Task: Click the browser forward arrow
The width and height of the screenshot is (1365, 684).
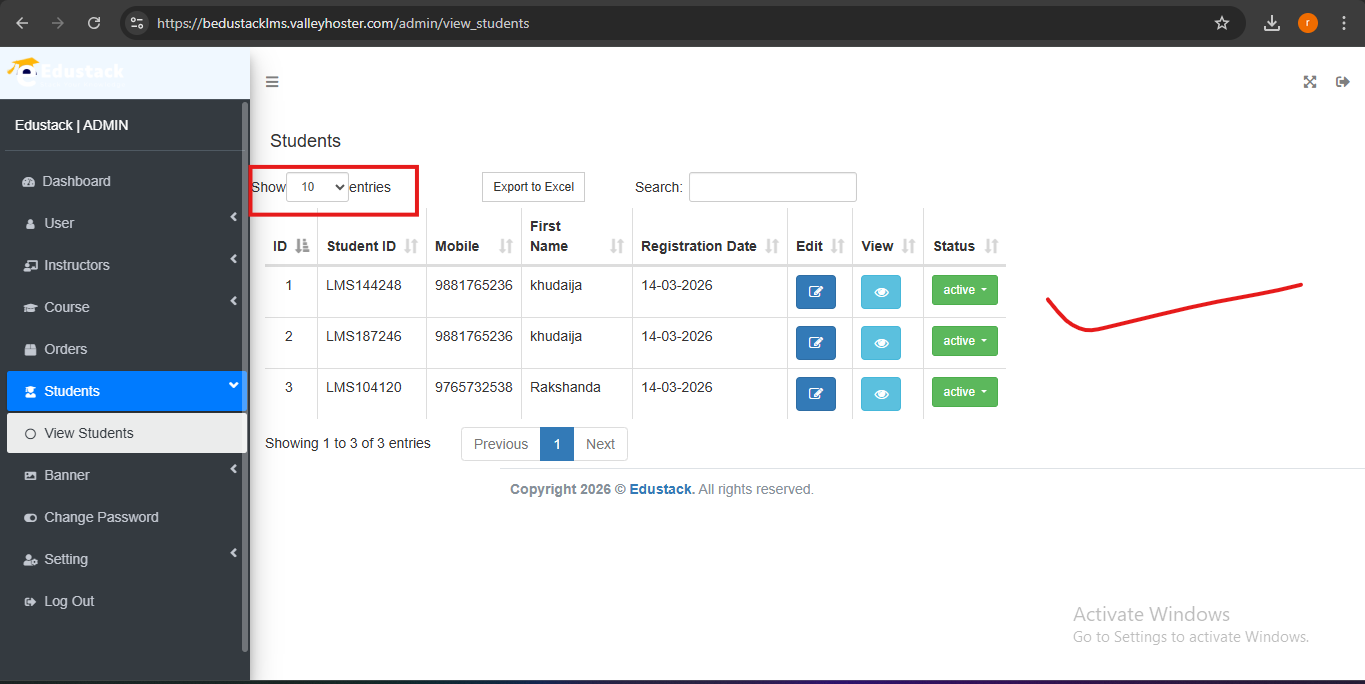Action: (58, 23)
